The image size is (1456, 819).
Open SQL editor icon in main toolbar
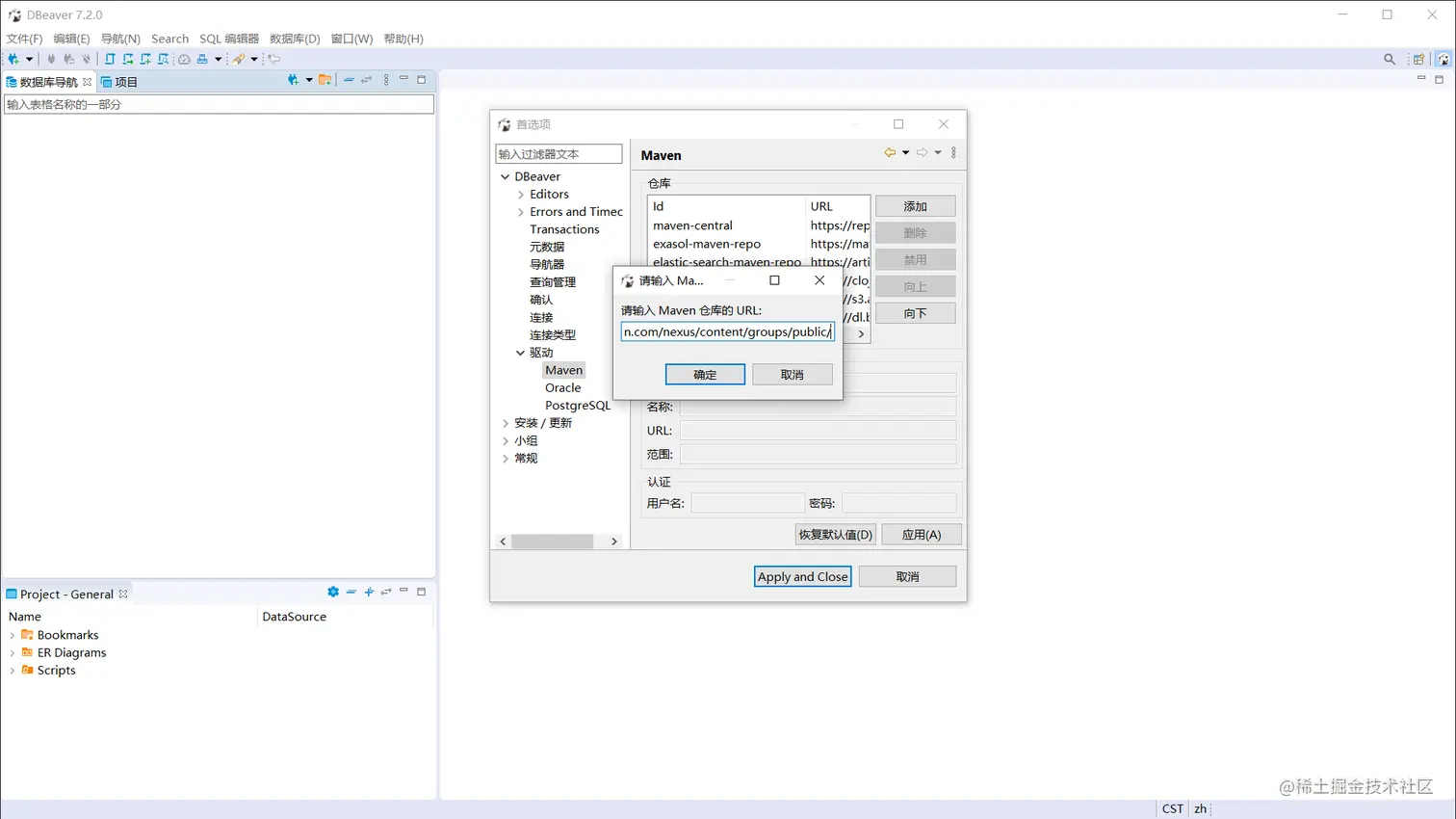110,59
